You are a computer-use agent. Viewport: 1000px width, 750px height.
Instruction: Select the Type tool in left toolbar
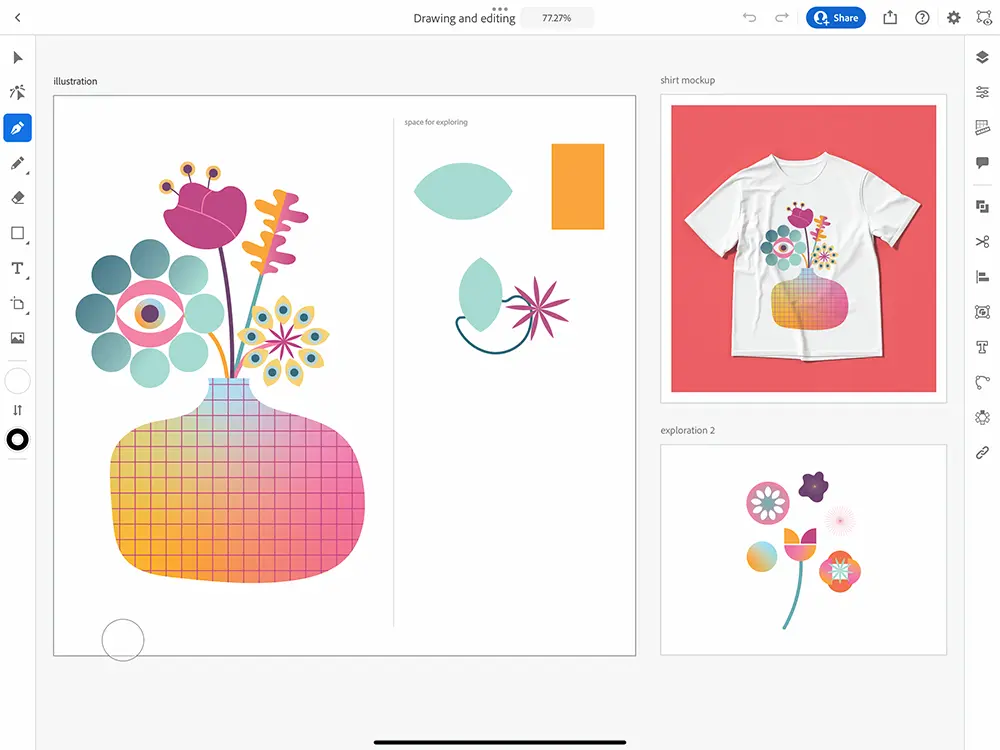(17, 268)
